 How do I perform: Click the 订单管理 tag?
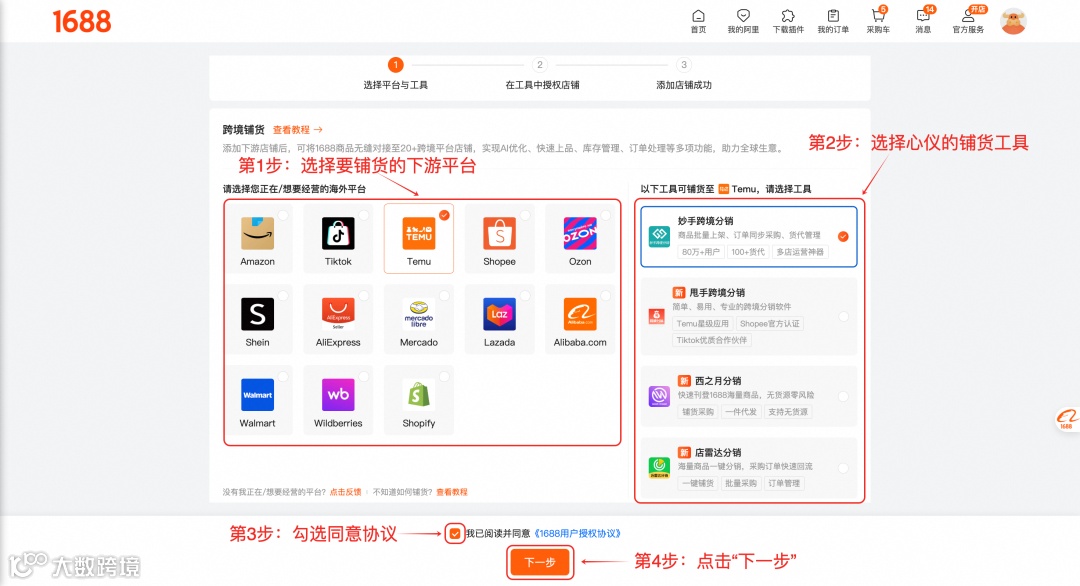coord(784,483)
